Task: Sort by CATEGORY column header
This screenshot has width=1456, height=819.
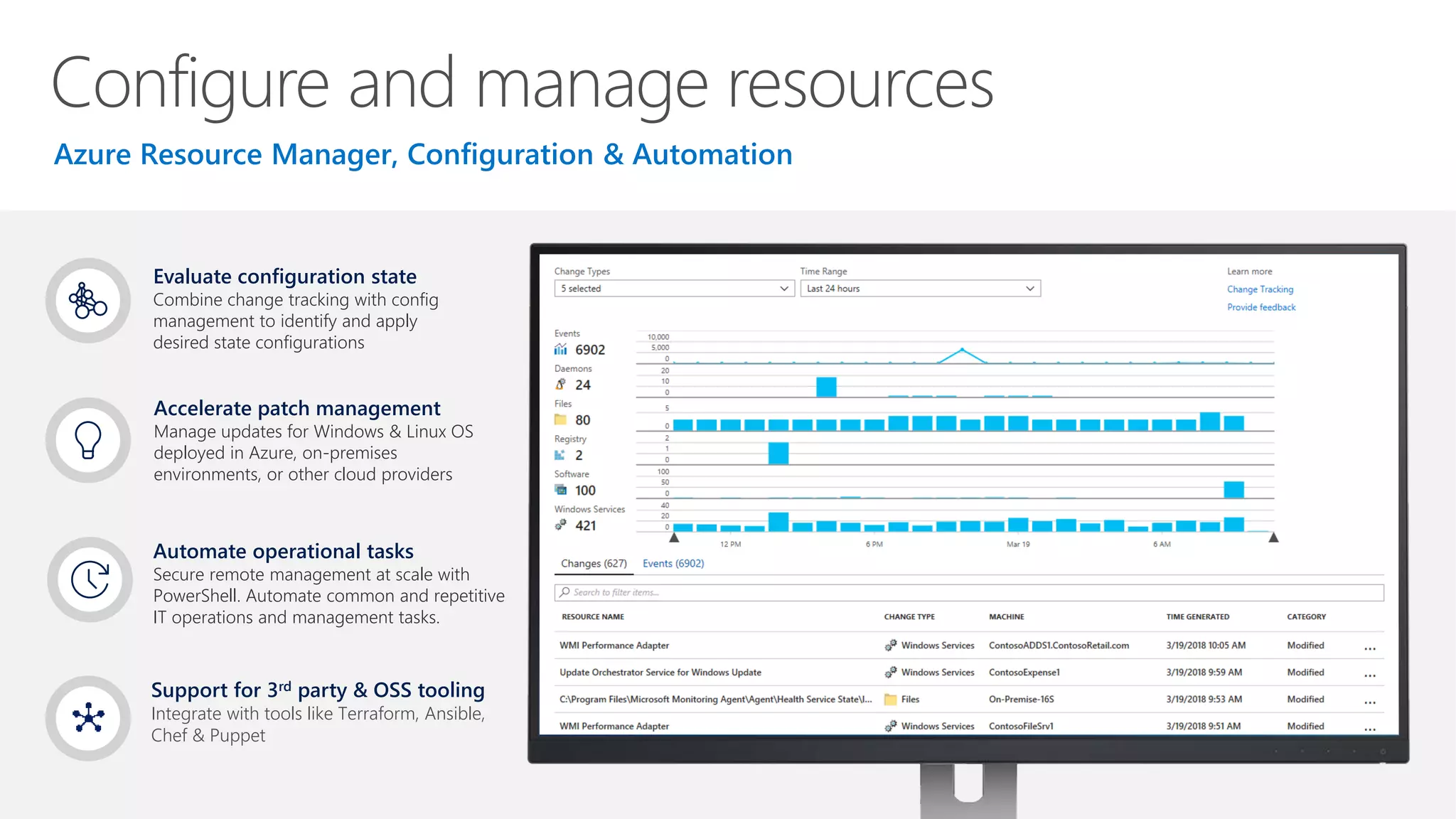Action: (1306, 617)
